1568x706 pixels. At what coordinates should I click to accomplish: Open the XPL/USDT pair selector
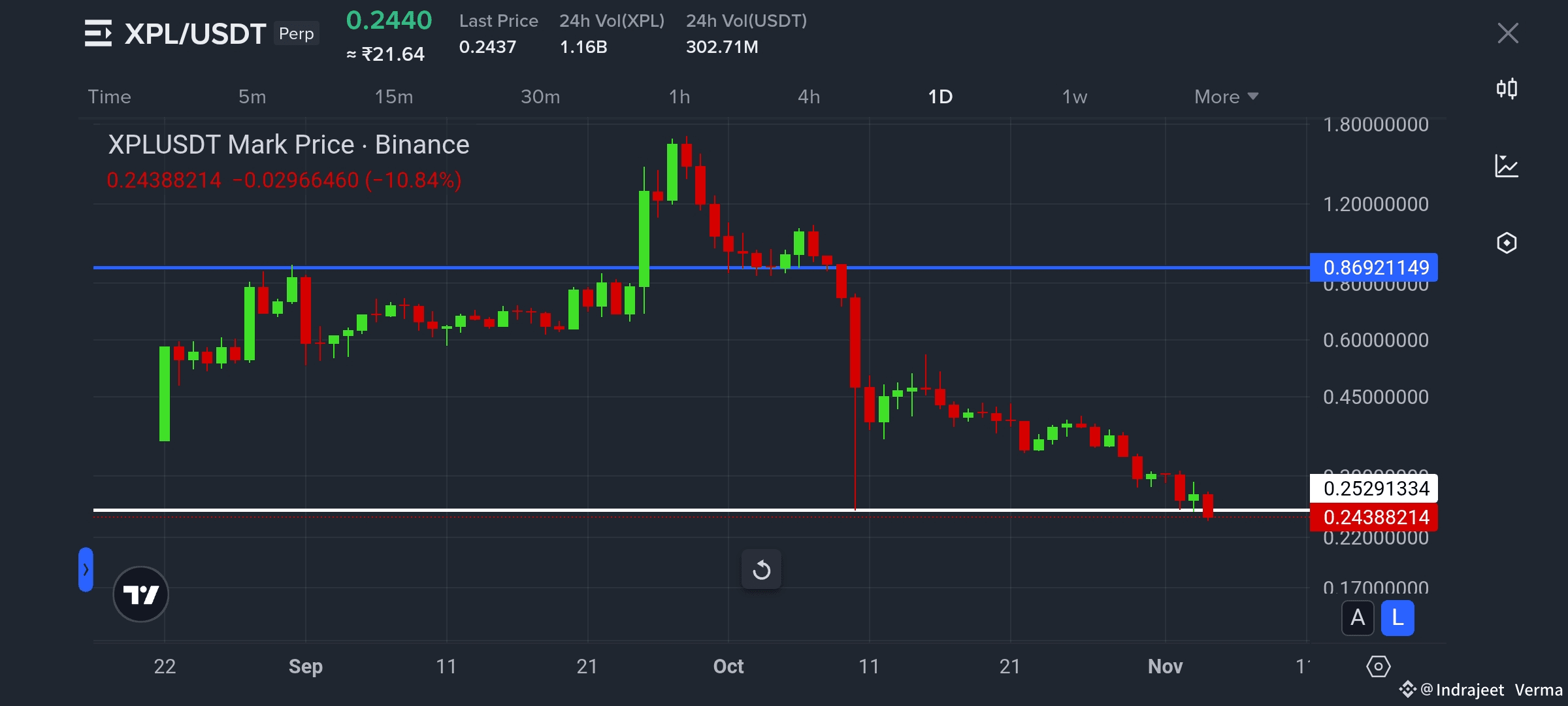click(x=195, y=33)
